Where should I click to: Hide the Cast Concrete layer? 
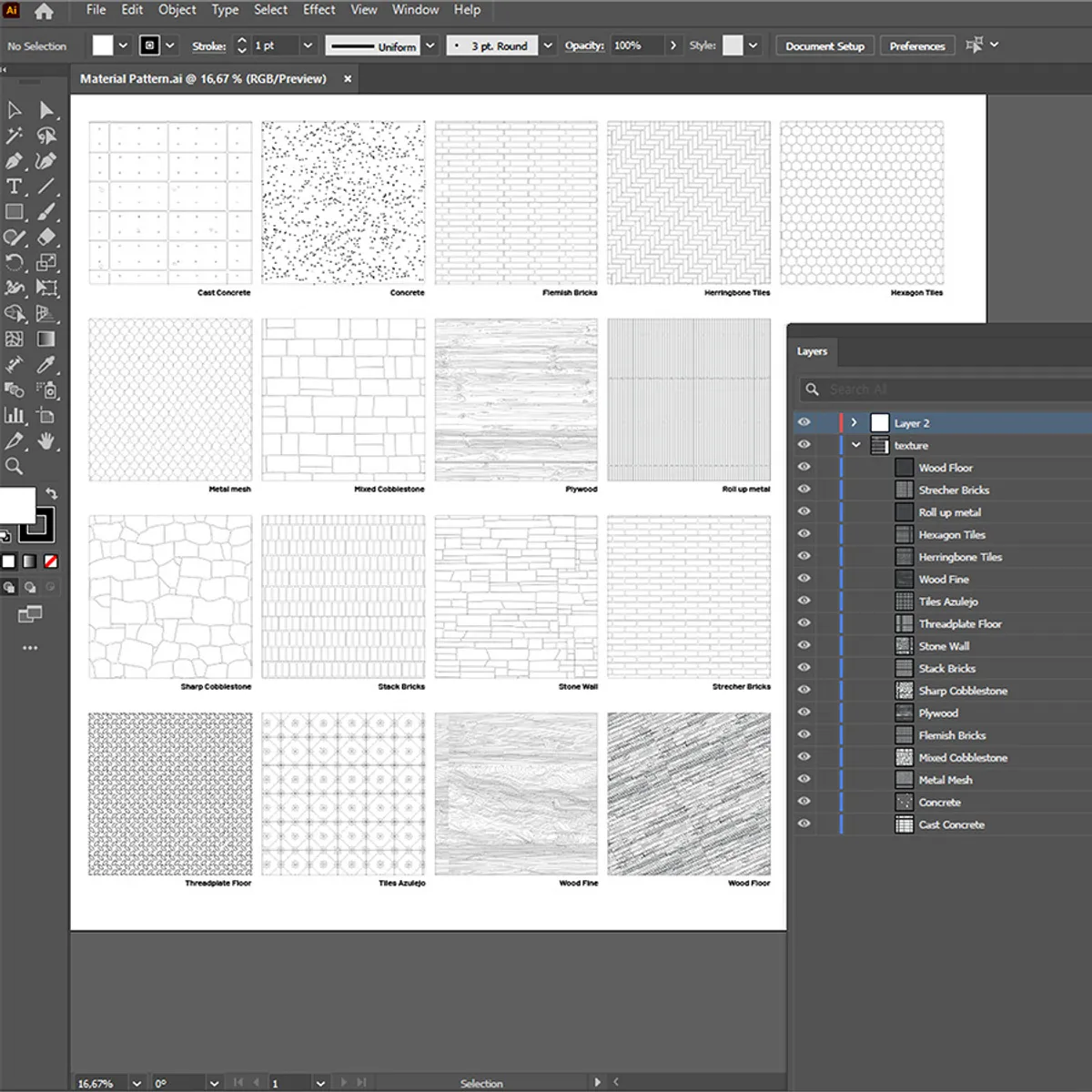[804, 824]
